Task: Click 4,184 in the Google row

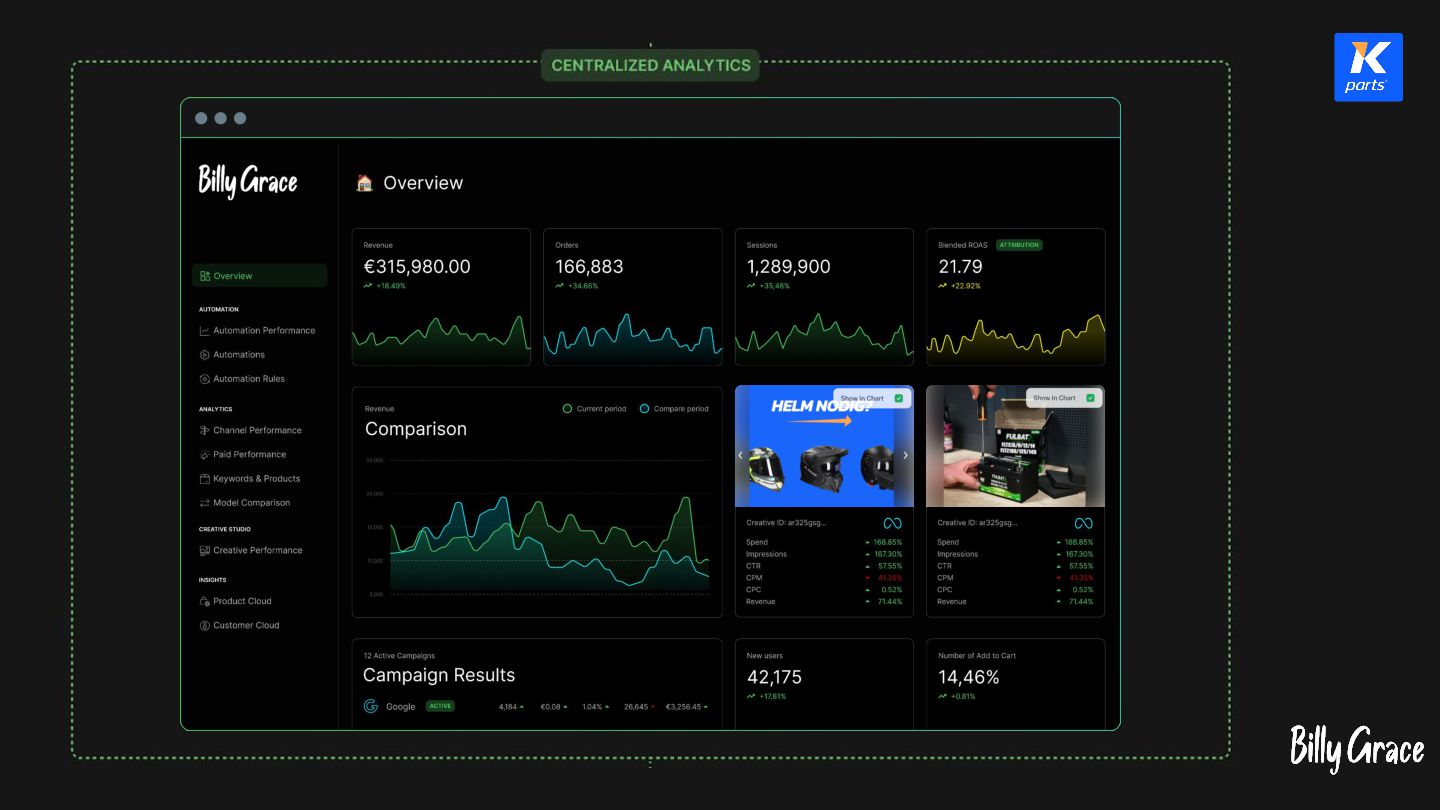Action: pyautogui.click(x=508, y=707)
